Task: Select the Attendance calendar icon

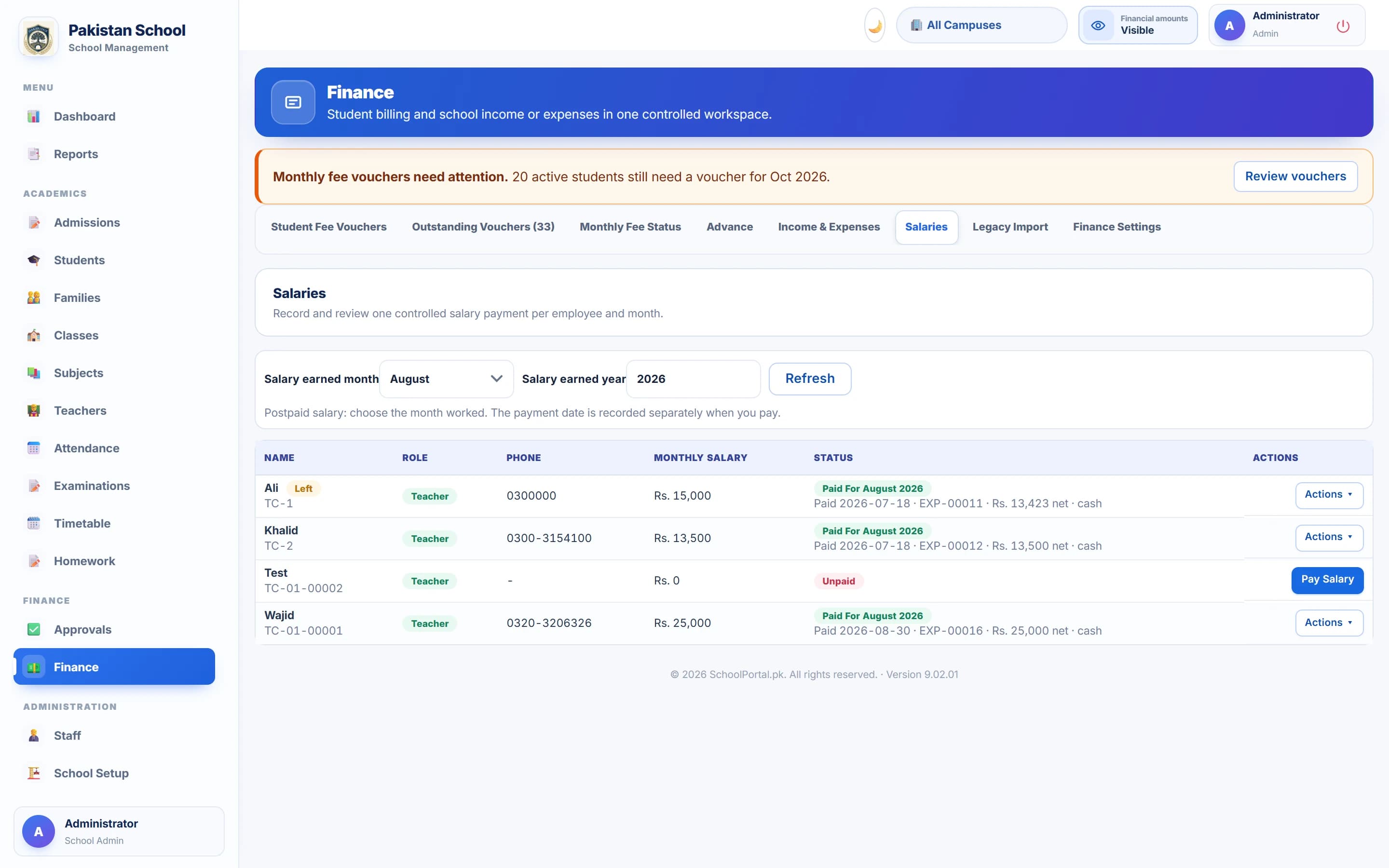Action: coord(33,448)
